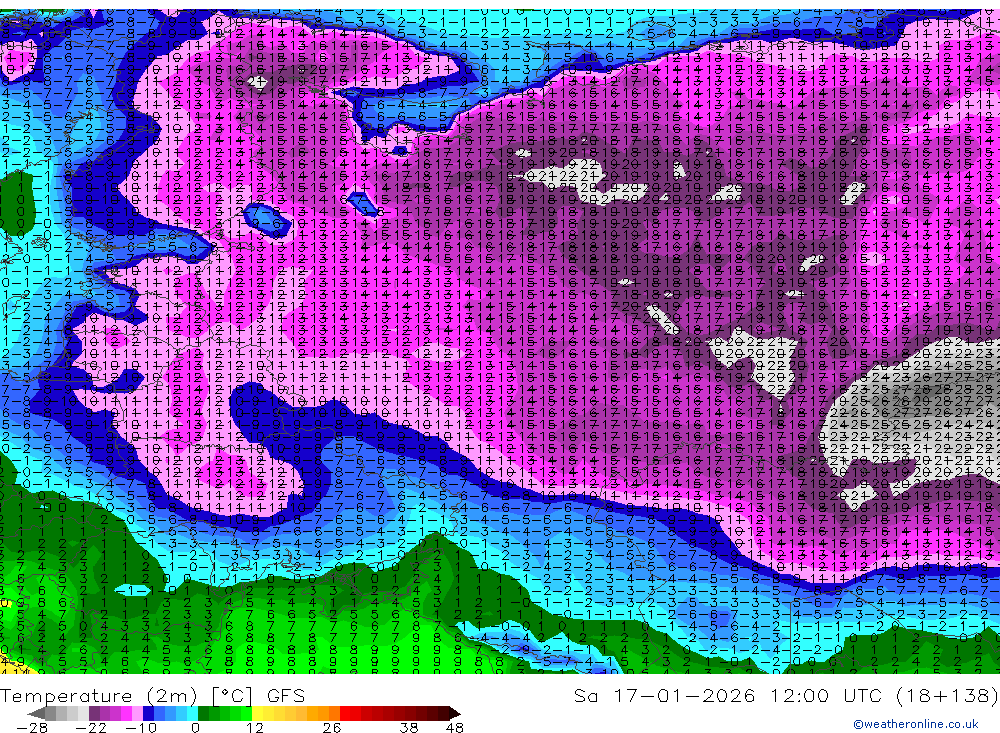Select the "Sa 17-01-2026 12:00 UTC (18+138)" timestamp
1000x733 pixels.
(x=786, y=695)
